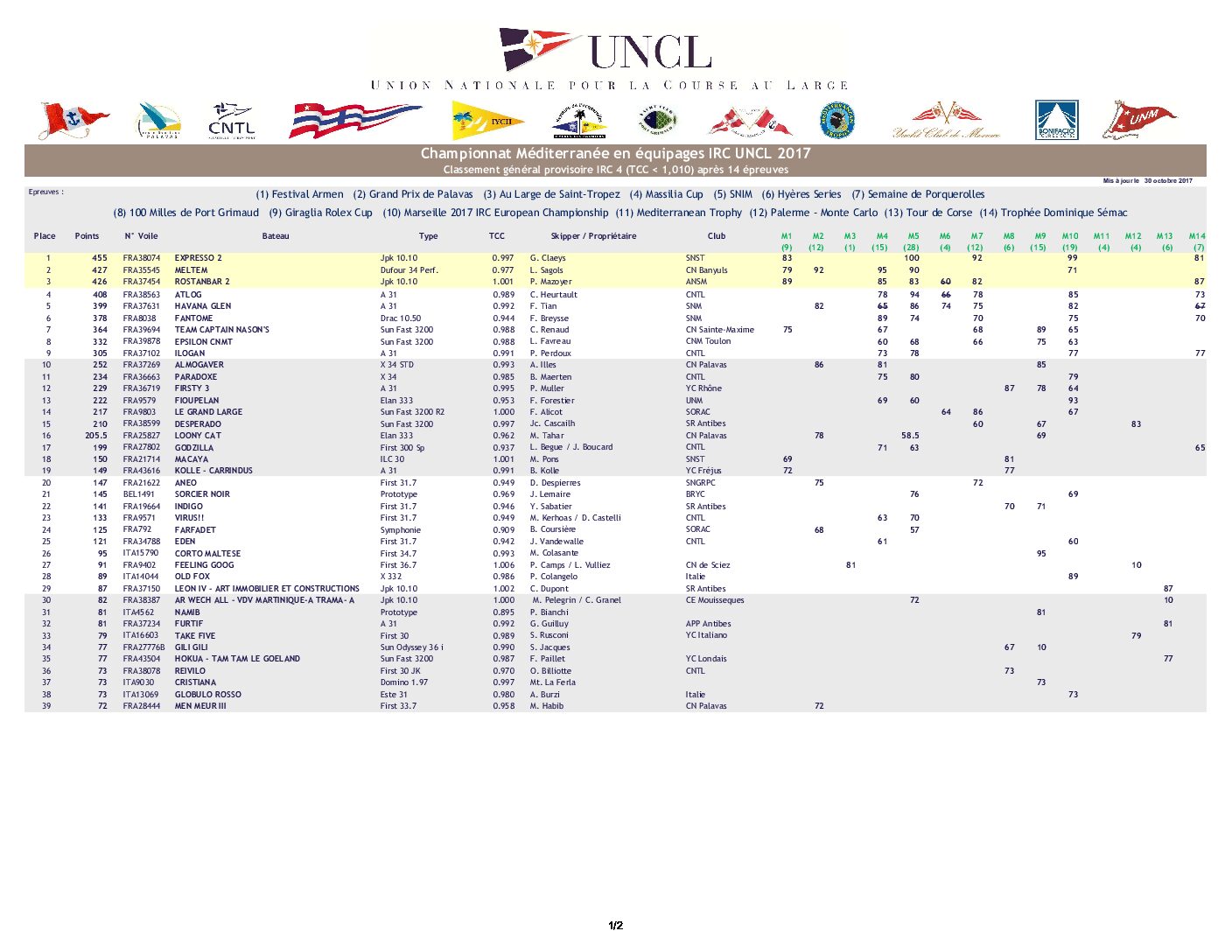Click skipper name 'P. Mazoyer'
The width and height of the screenshot is (1232, 952).
point(550,282)
